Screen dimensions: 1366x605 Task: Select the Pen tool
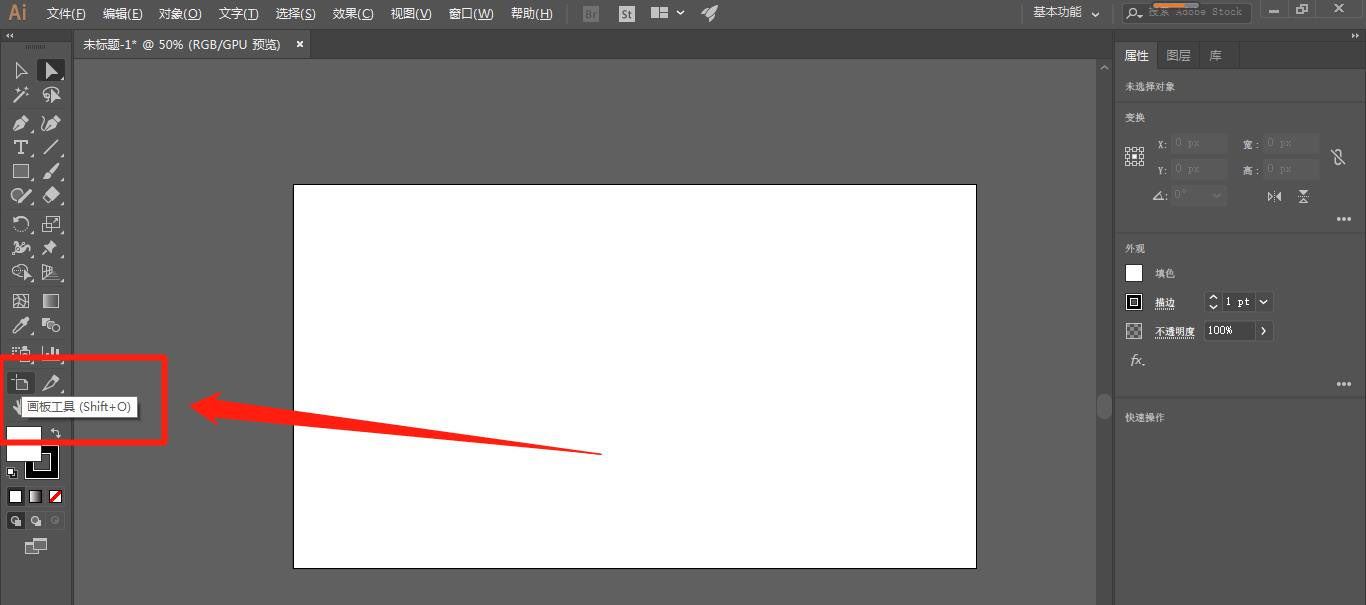click(x=20, y=123)
